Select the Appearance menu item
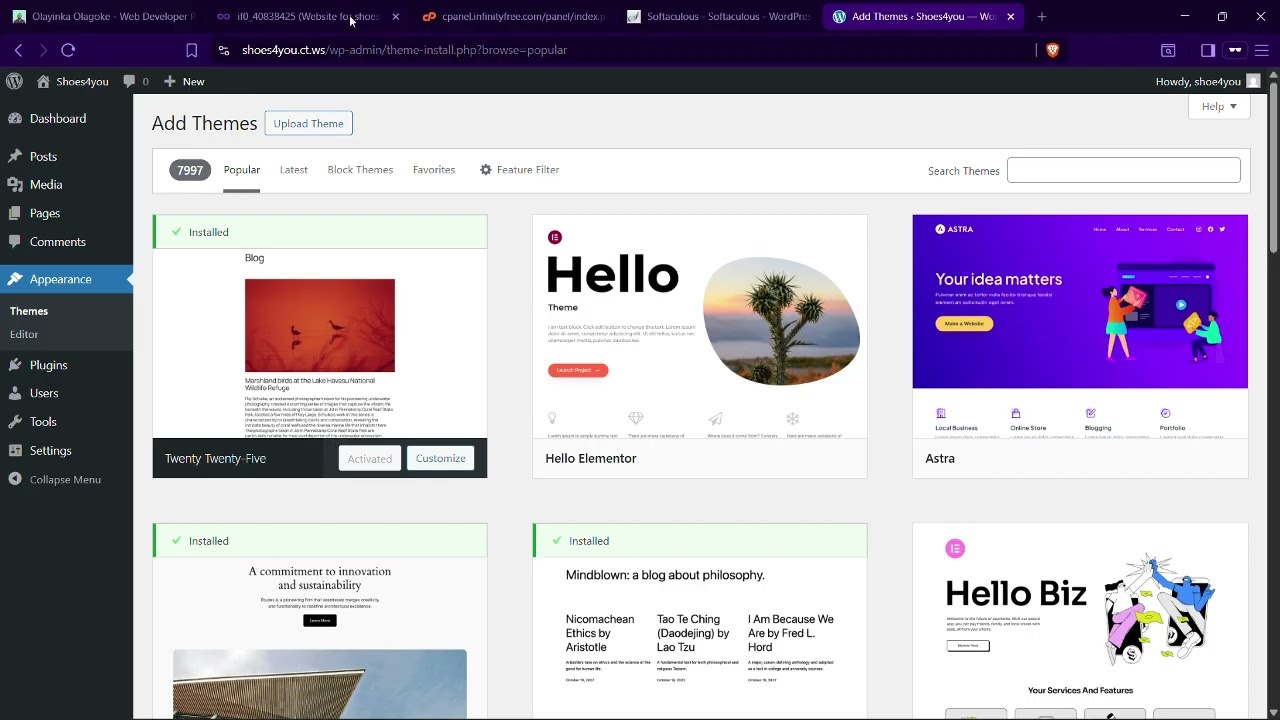 coord(66,279)
